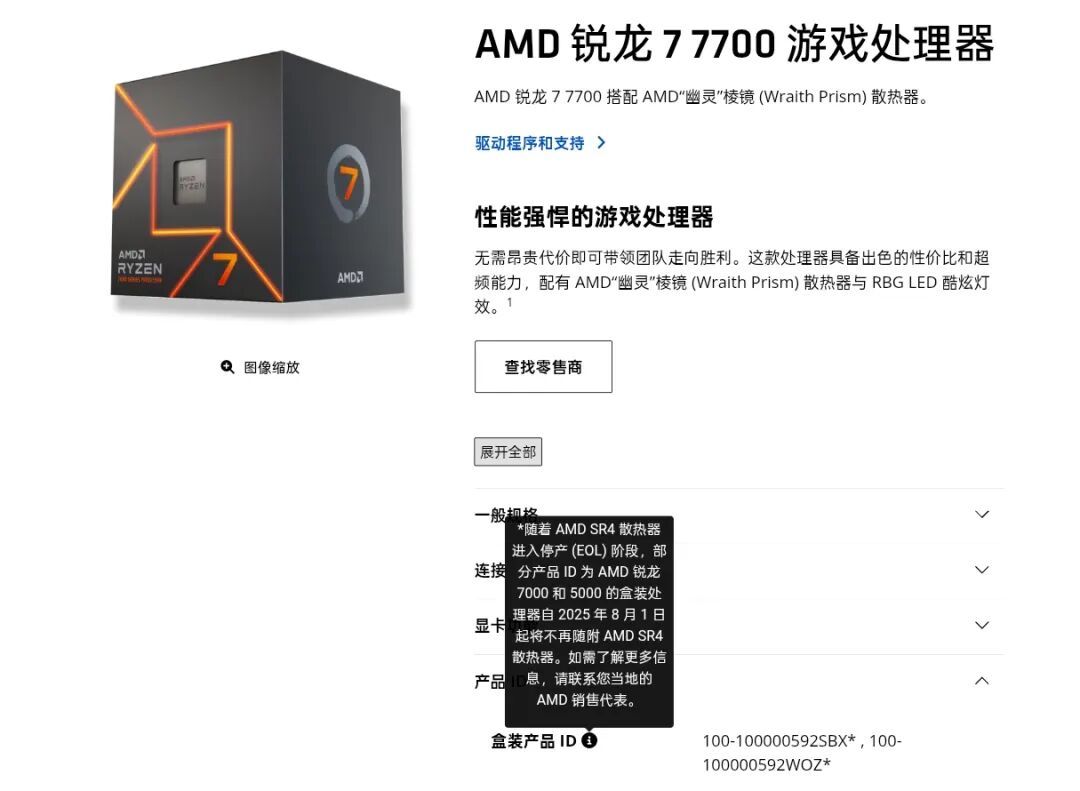Screen dimensions: 1080x791
Task: Click the 展开全部 button
Action: (508, 452)
